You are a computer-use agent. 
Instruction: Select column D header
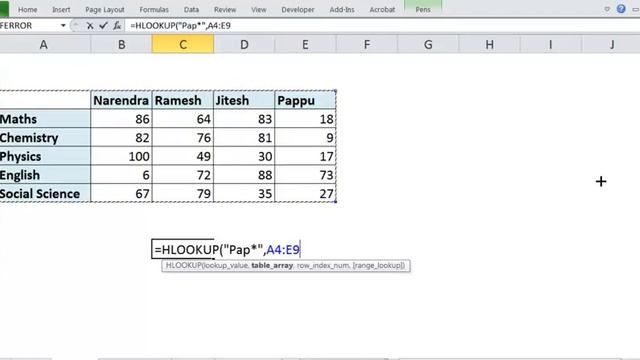tap(244, 44)
